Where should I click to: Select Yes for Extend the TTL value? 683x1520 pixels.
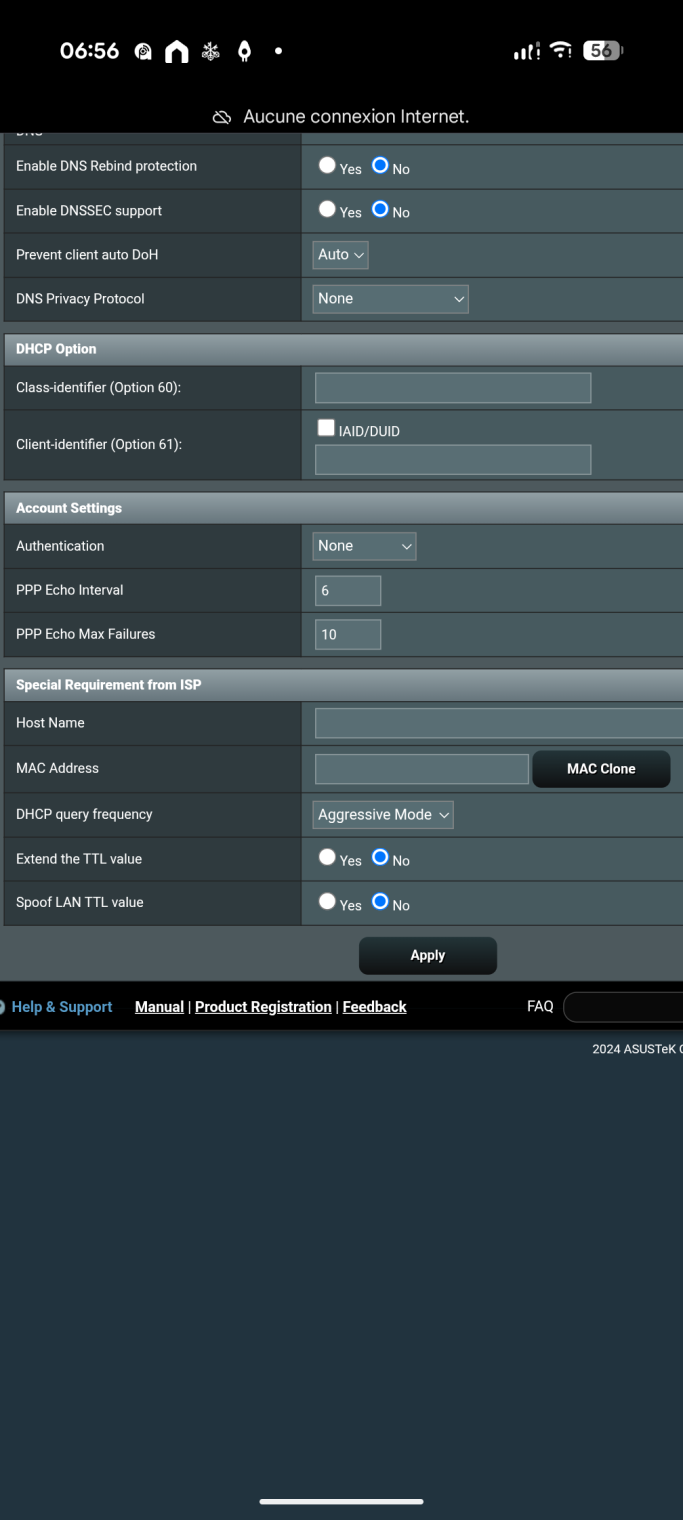click(x=327, y=858)
